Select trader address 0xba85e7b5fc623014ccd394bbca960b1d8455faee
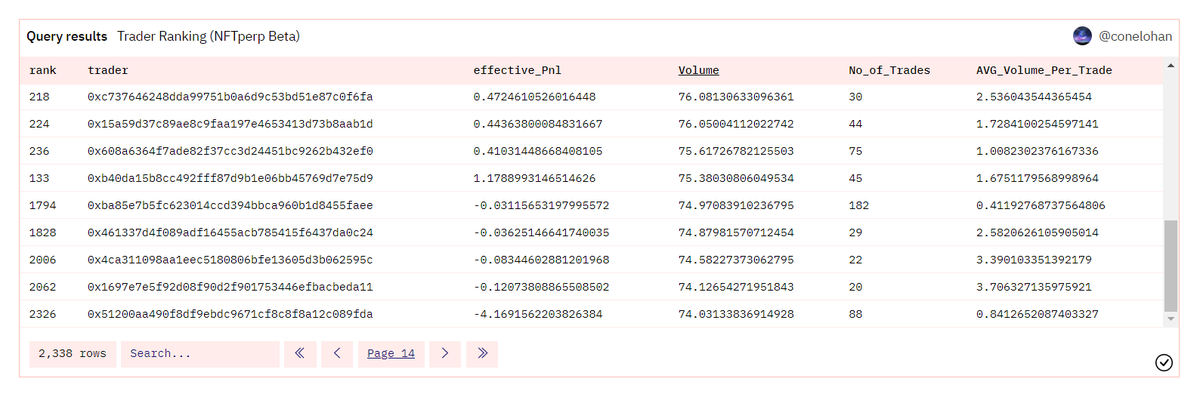This screenshot has width=1200, height=394. [230, 205]
